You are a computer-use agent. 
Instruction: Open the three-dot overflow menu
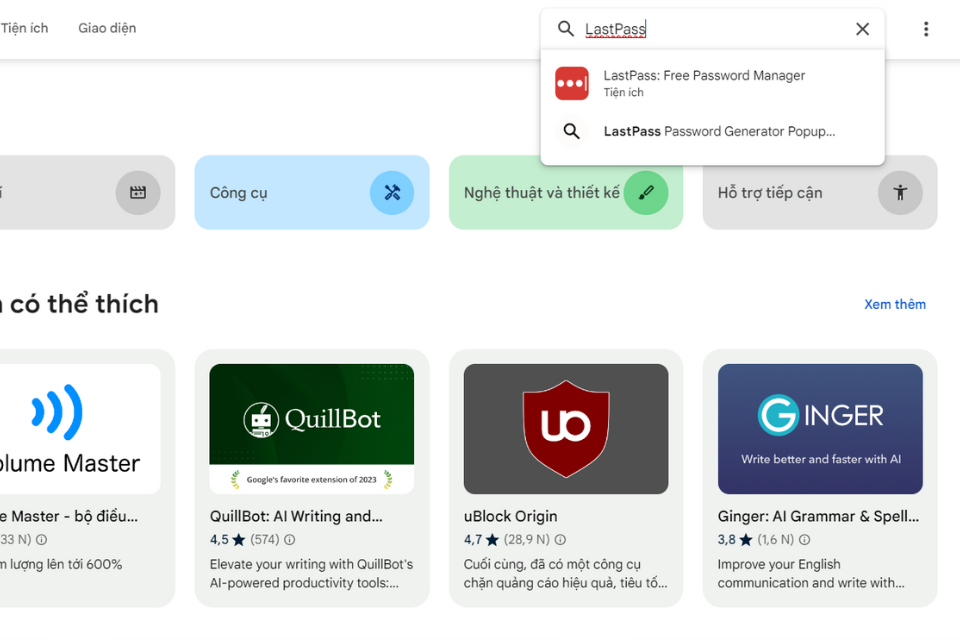pos(926,29)
